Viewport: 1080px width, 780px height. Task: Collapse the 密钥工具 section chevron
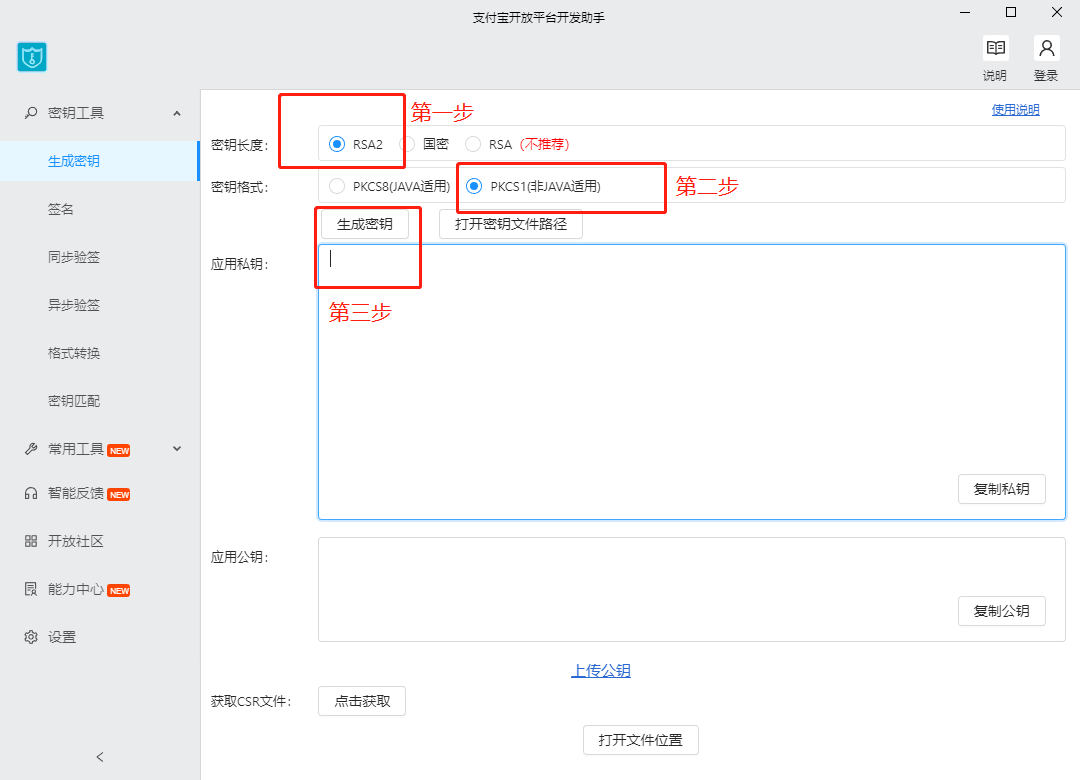coord(177,113)
